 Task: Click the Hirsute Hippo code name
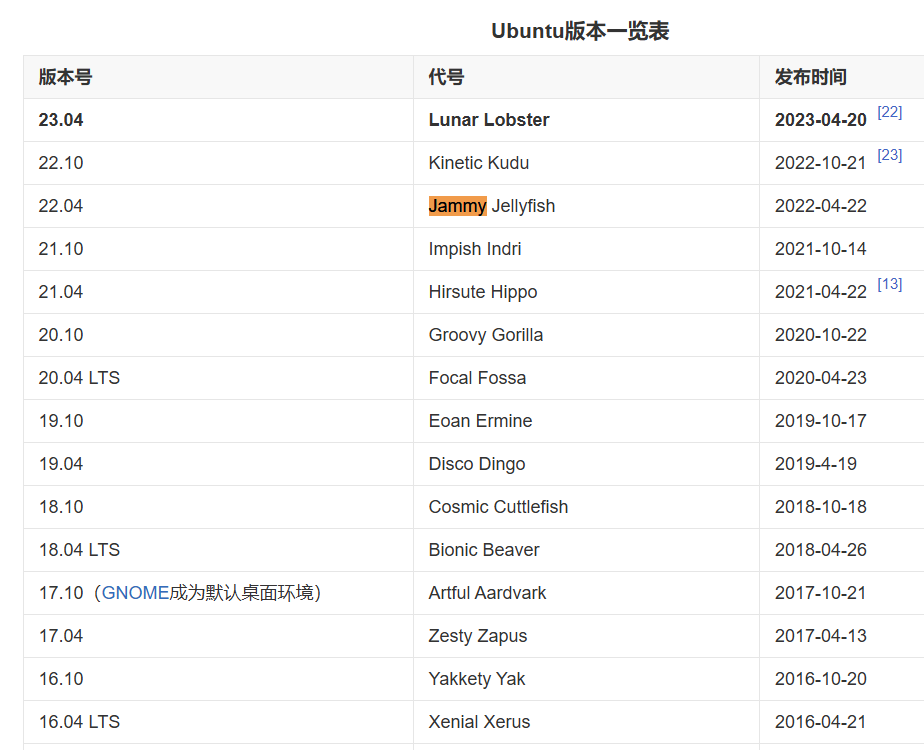coord(482,291)
